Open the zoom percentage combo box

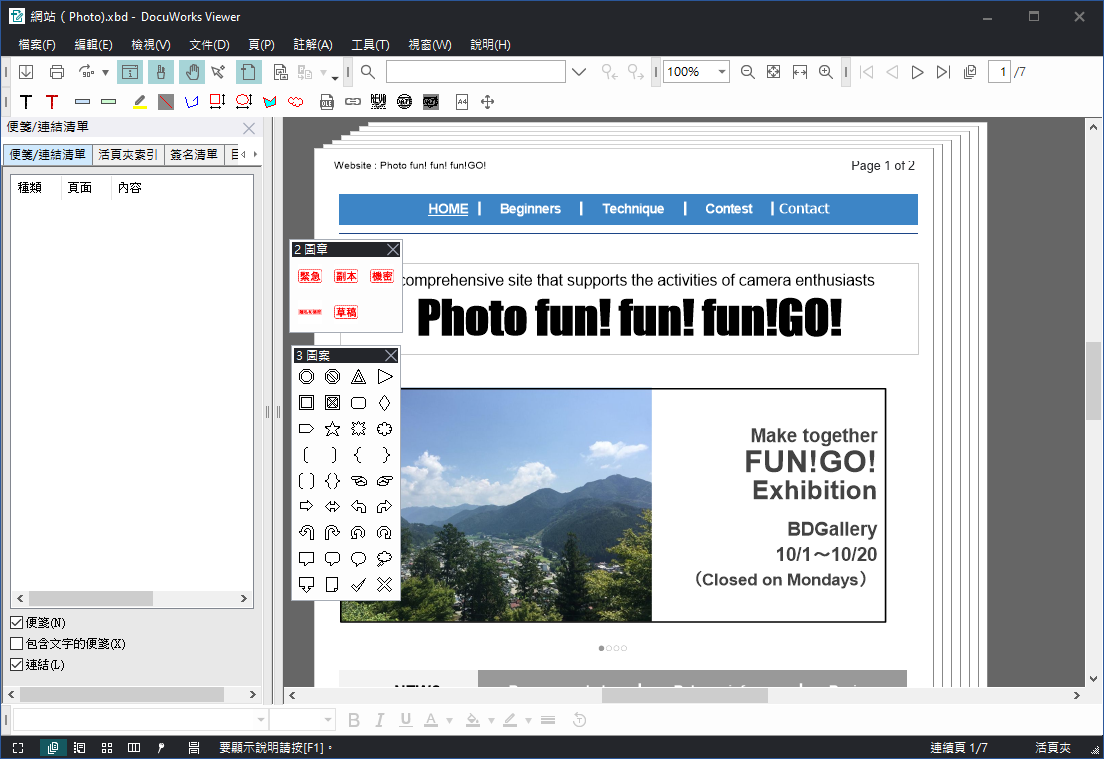click(x=697, y=72)
